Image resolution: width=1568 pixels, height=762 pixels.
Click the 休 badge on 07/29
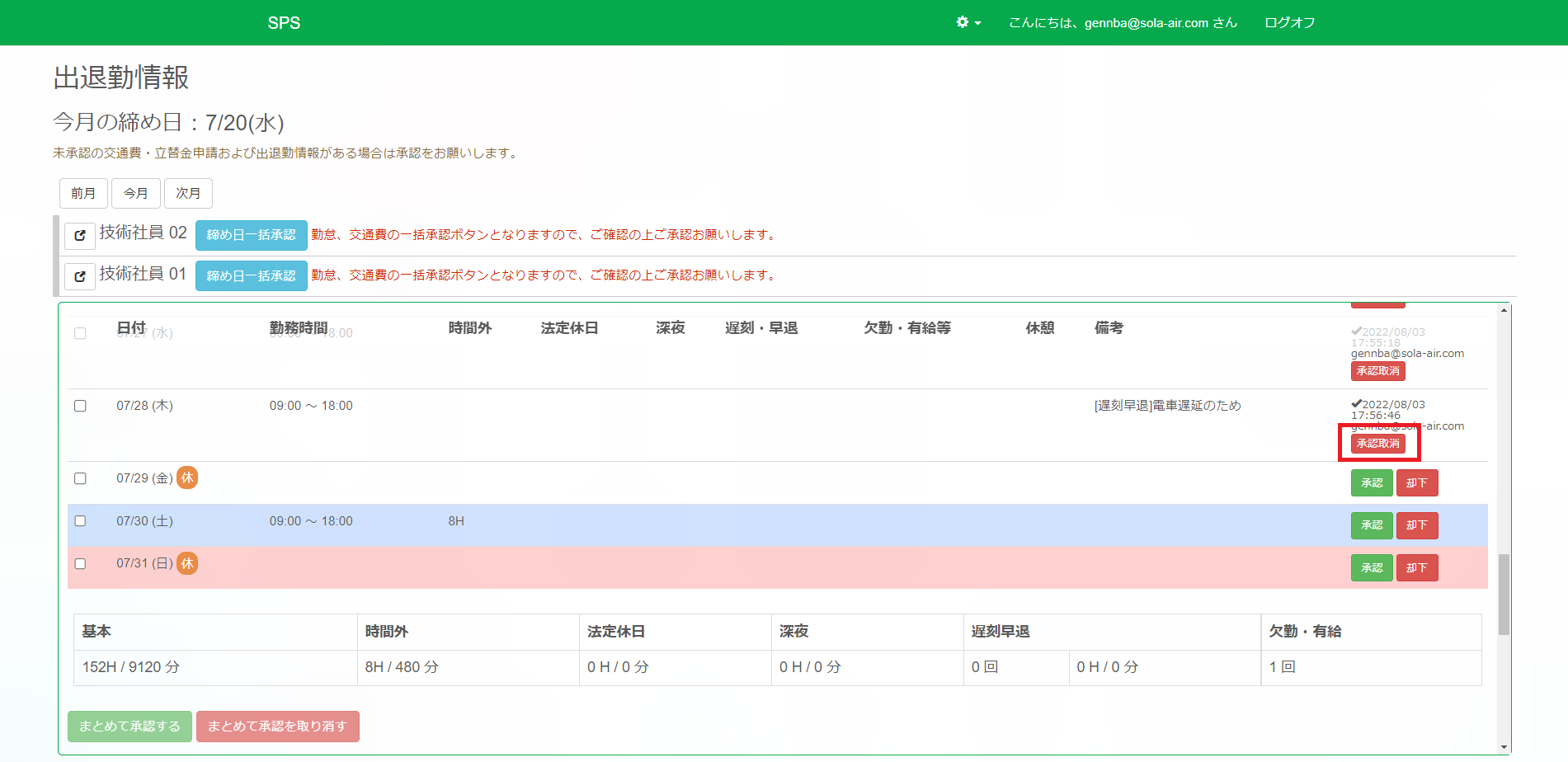[x=187, y=478]
